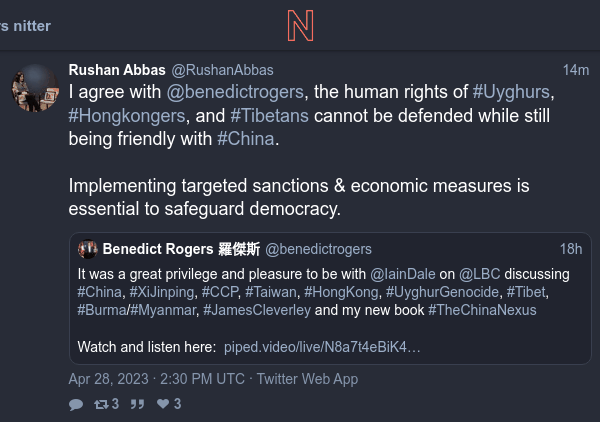
Task: Click the 14m tweet timestamp
Action: coord(576,70)
